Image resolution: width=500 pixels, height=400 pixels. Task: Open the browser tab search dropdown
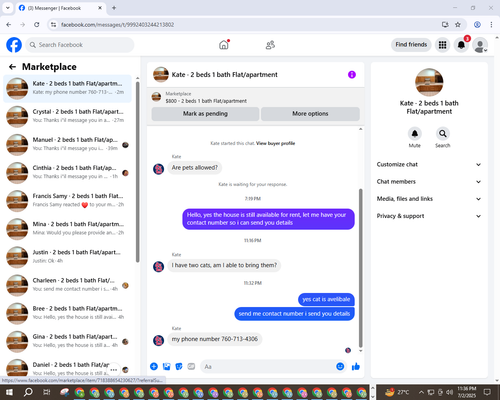(8, 8)
